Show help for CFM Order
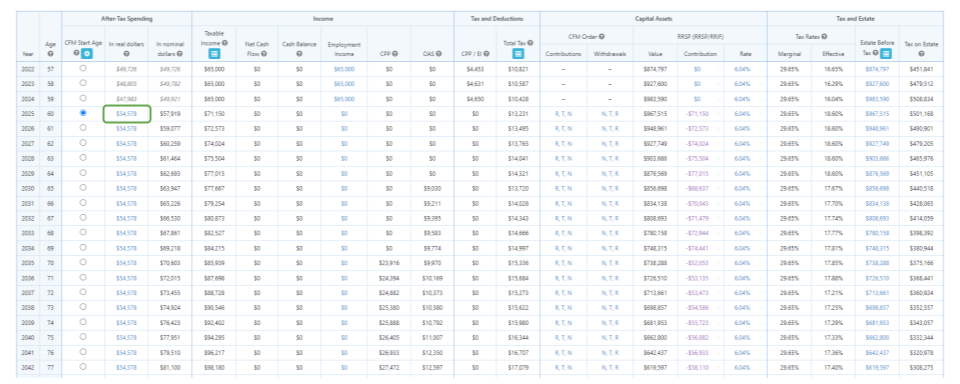 (x=602, y=37)
